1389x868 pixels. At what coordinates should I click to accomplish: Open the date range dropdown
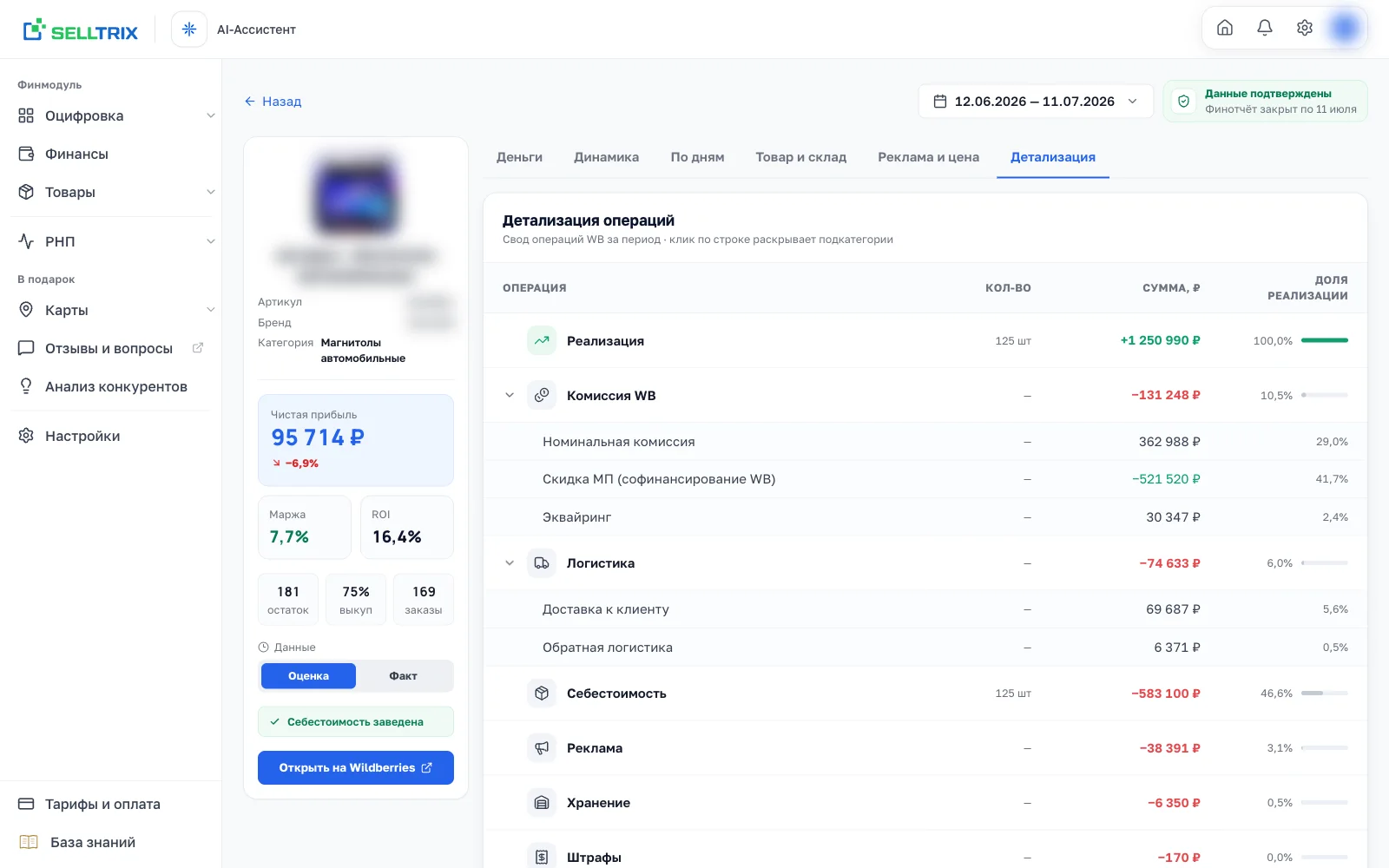click(1036, 102)
